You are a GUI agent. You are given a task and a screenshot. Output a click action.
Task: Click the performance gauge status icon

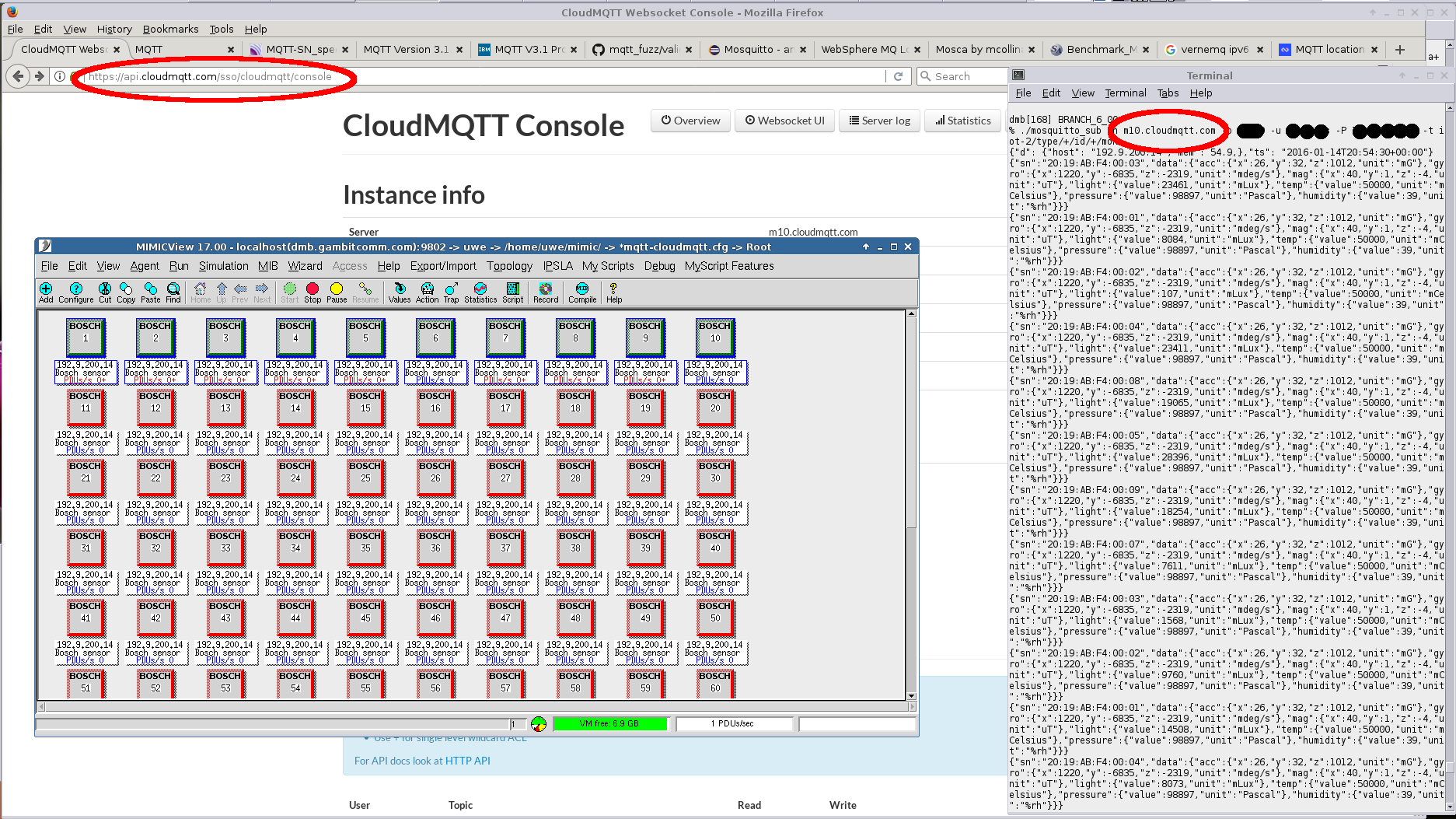[x=539, y=724]
